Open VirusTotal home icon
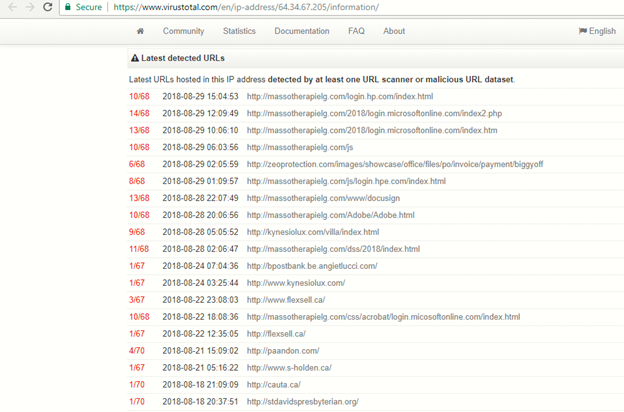Screen dimensions: 624x412 (x=140, y=31)
